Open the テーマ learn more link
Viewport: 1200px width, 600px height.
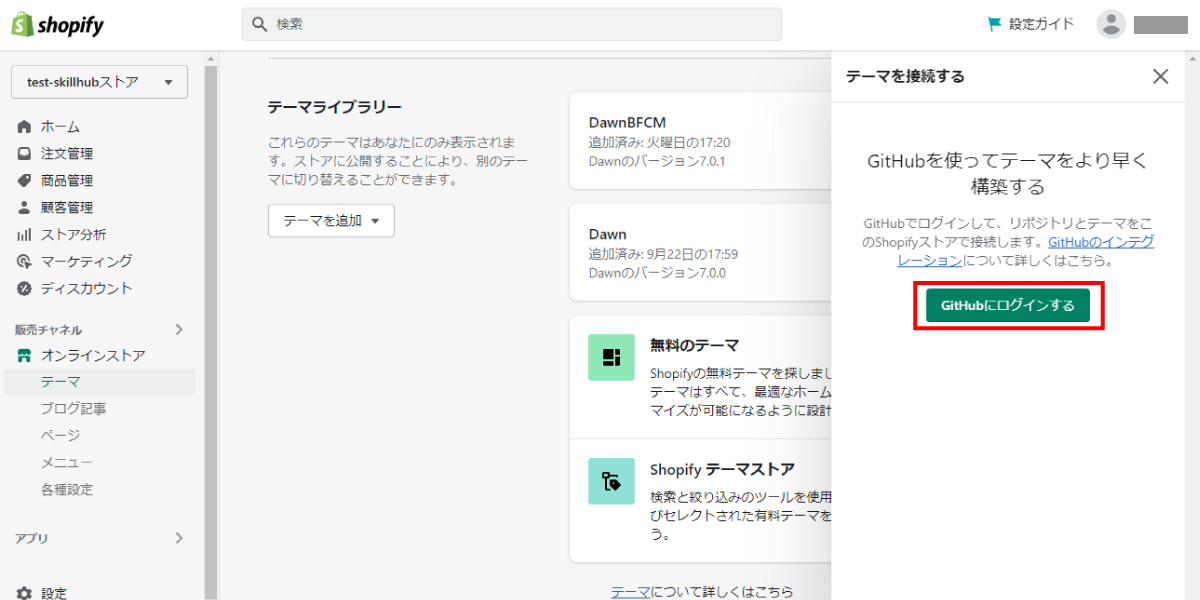[630, 591]
